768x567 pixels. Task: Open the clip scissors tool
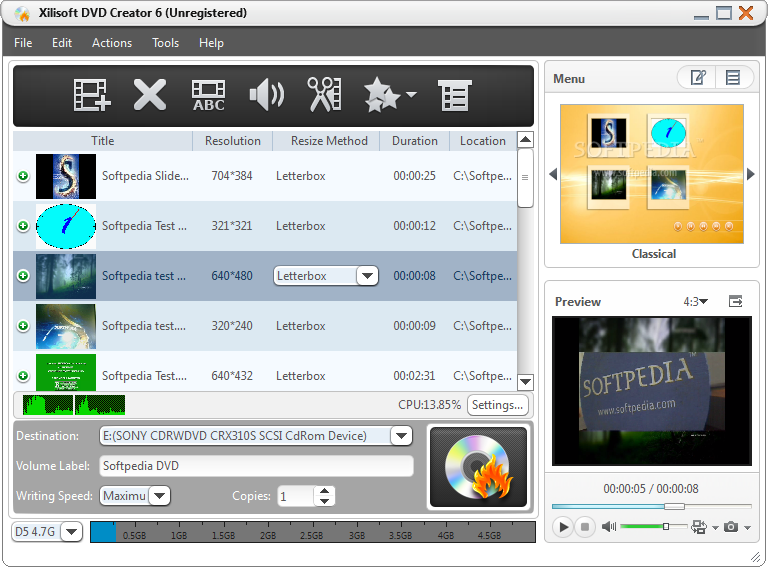[x=324, y=94]
